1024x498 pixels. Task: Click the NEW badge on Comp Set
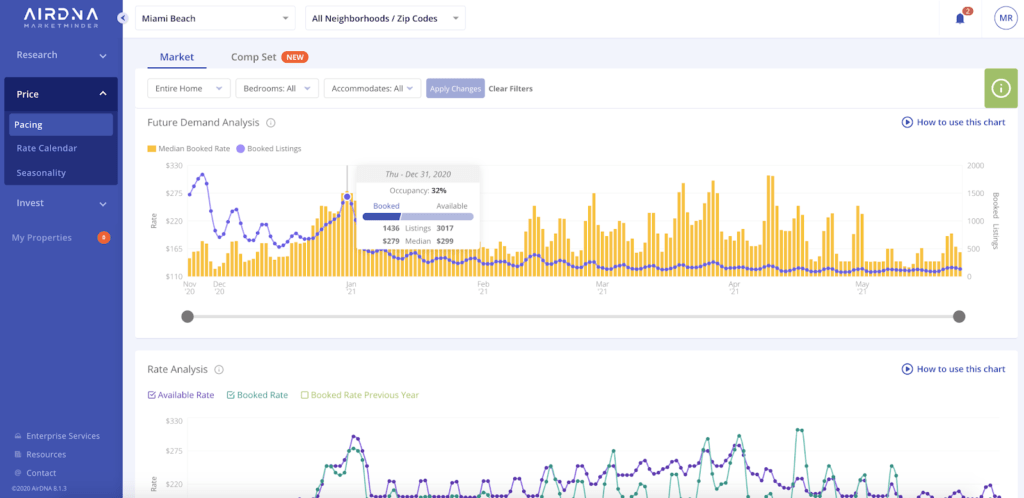pyautogui.click(x=295, y=57)
